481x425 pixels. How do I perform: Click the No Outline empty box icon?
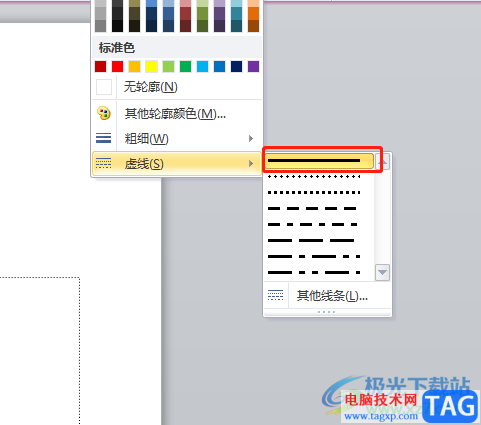coord(104,87)
